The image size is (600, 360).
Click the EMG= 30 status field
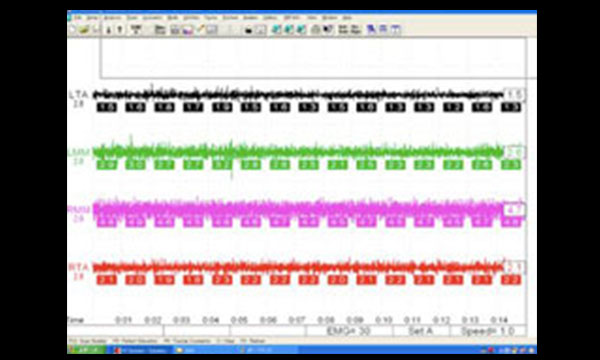[x=349, y=331]
